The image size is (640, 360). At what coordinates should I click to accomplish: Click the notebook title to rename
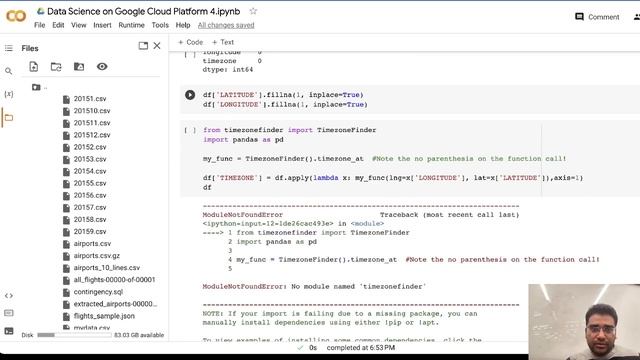(144, 11)
